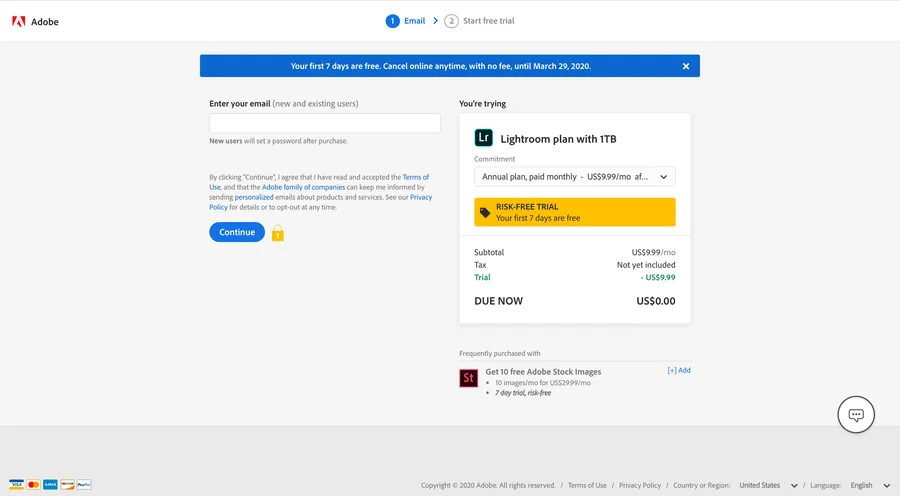The image size is (900, 496).
Task: Open Privacy Policy link in agreement text
Action: 421,197
